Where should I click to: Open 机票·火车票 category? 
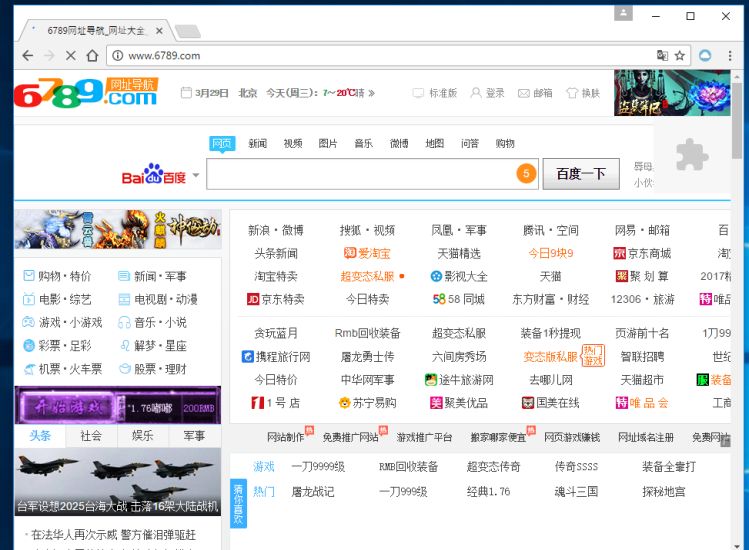[63, 369]
